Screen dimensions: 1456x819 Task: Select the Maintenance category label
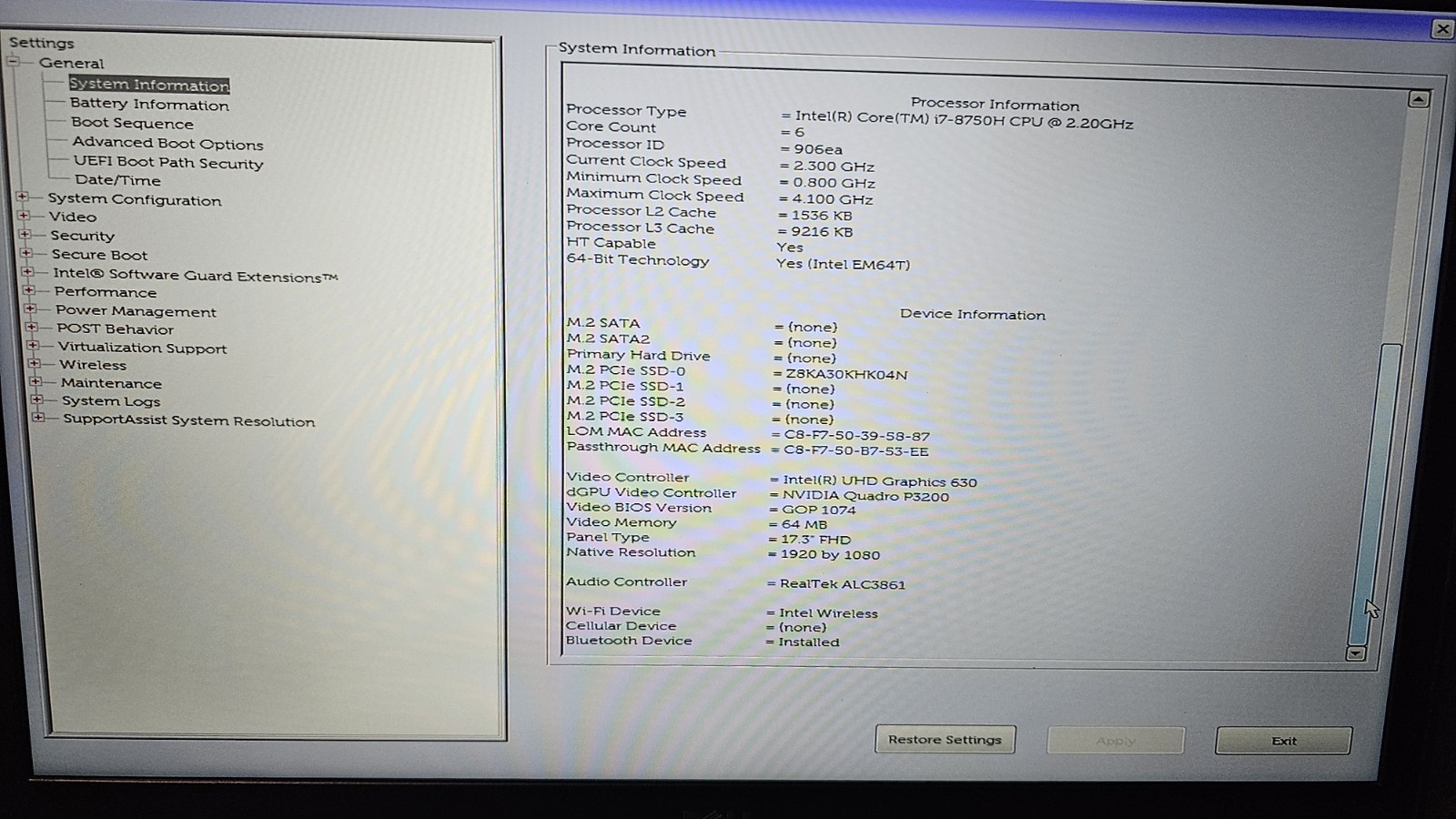pyautogui.click(x=111, y=383)
